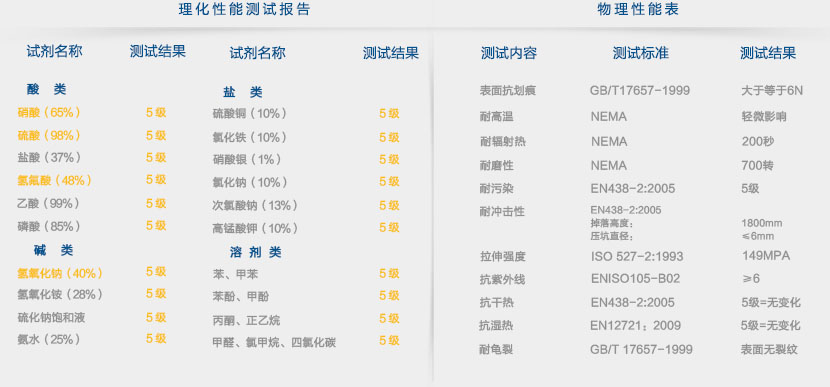Click the 酸类 category heading
The height and width of the screenshot is (387, 830).
(47, 90)
